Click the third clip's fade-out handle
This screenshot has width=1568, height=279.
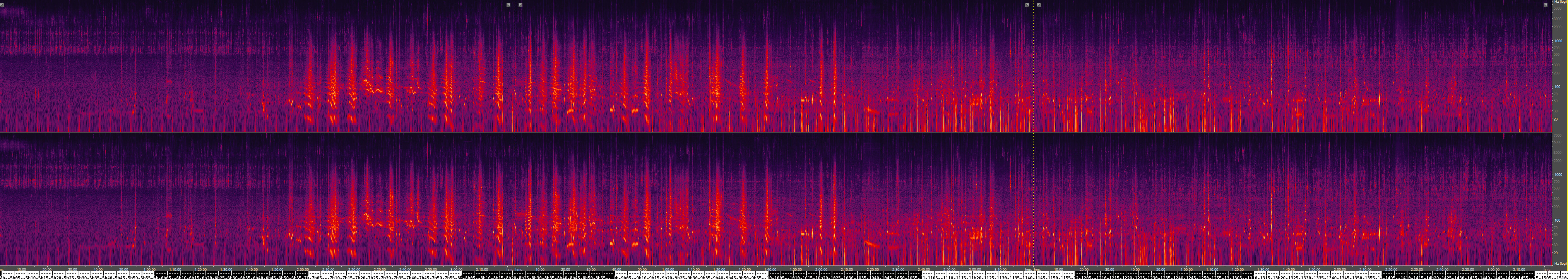(x=1546, y=5)
